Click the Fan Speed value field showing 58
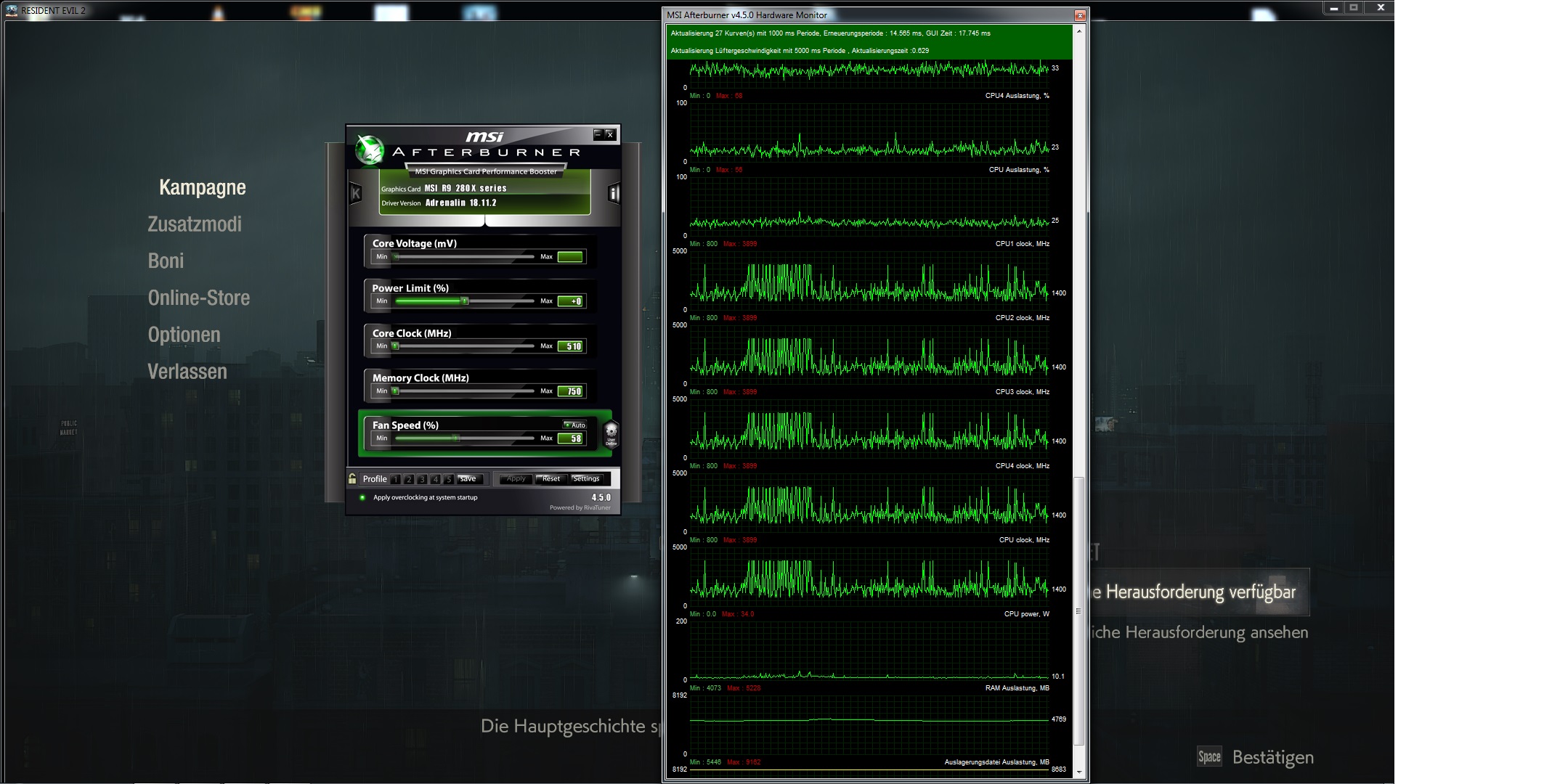This screenshot has width=1544, height=784. click(x=570, y=438)
